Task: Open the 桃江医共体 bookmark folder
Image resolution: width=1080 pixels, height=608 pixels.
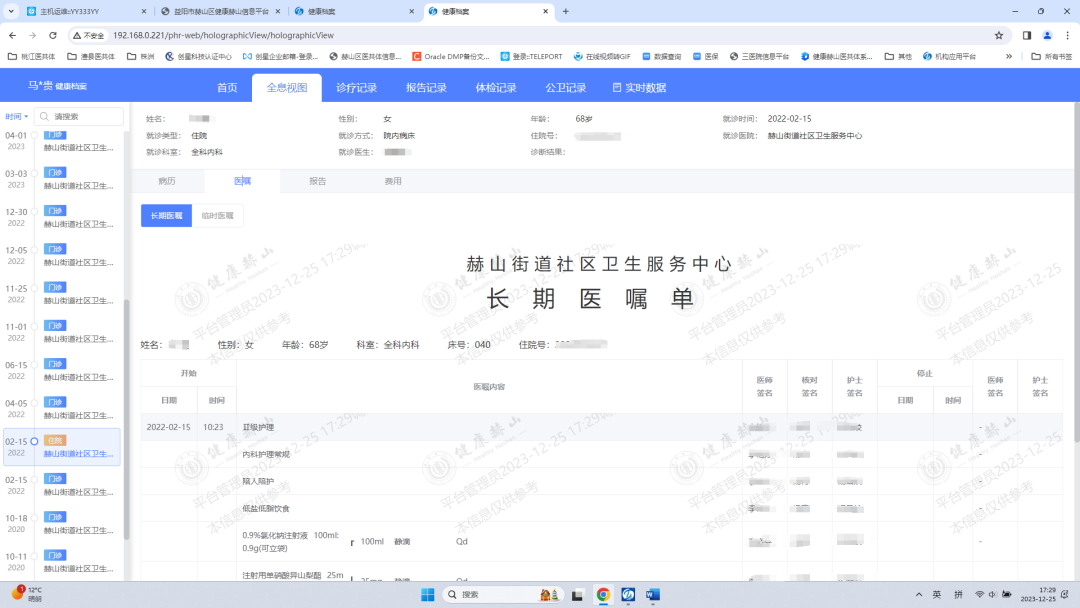Action: point(32,56)
